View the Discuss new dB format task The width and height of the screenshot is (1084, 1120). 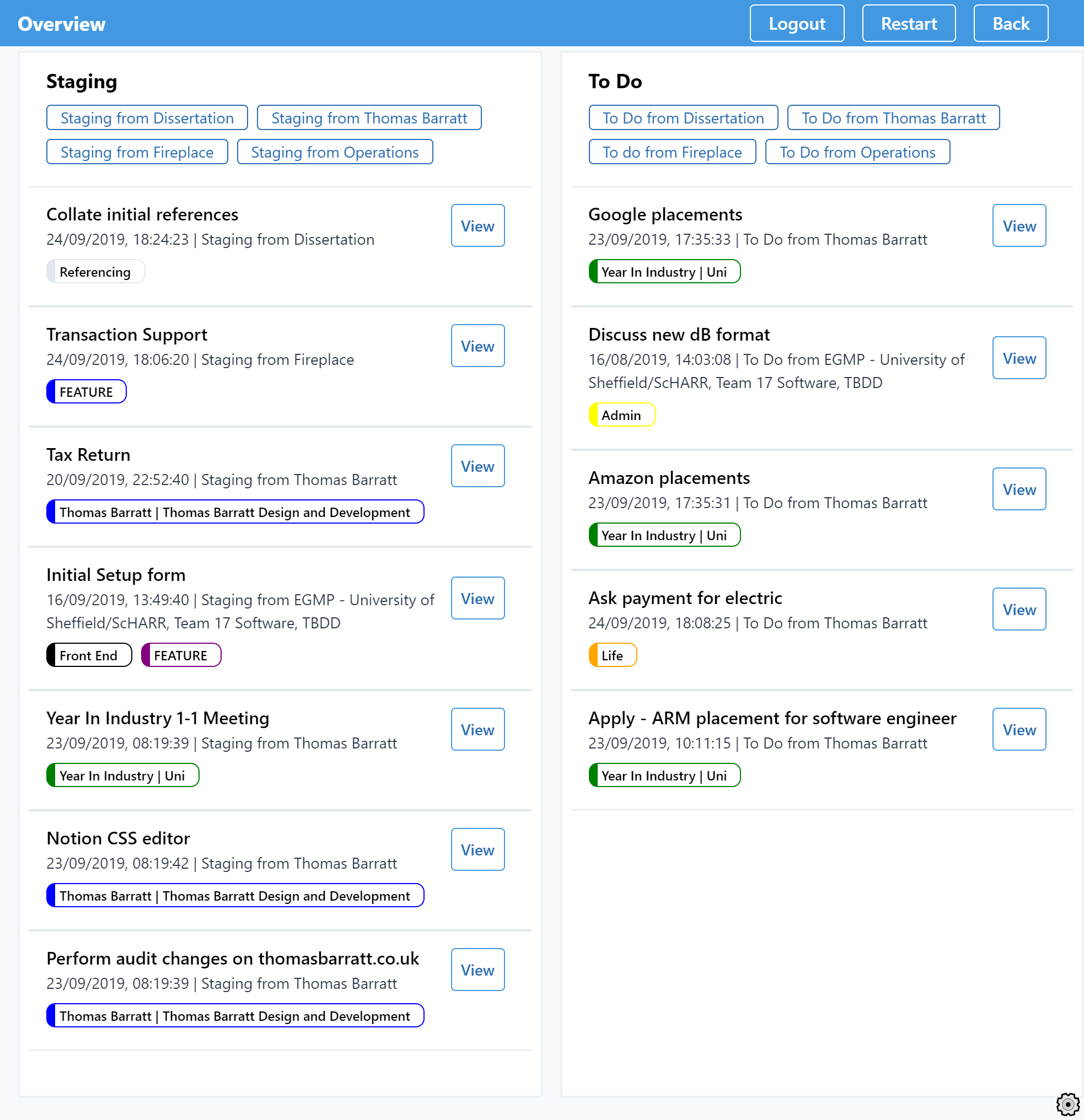pos(1019,358)
